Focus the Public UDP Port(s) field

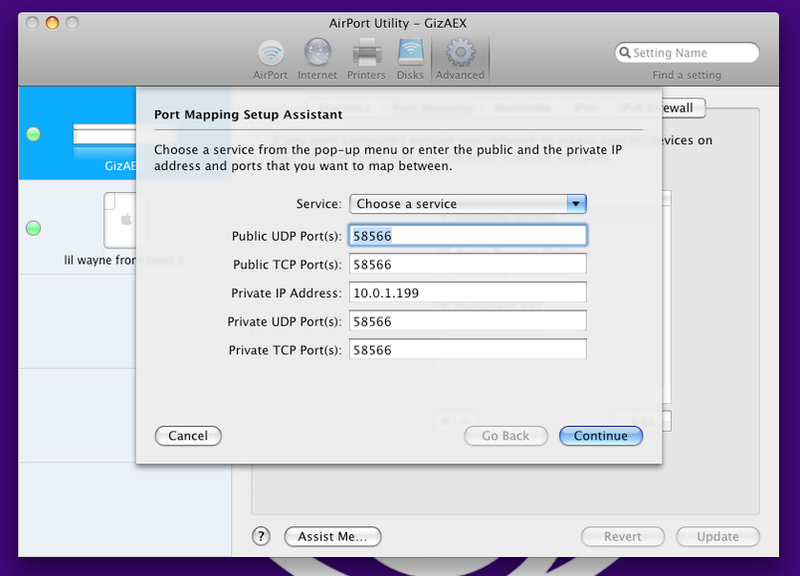click(x=468, y=235)
